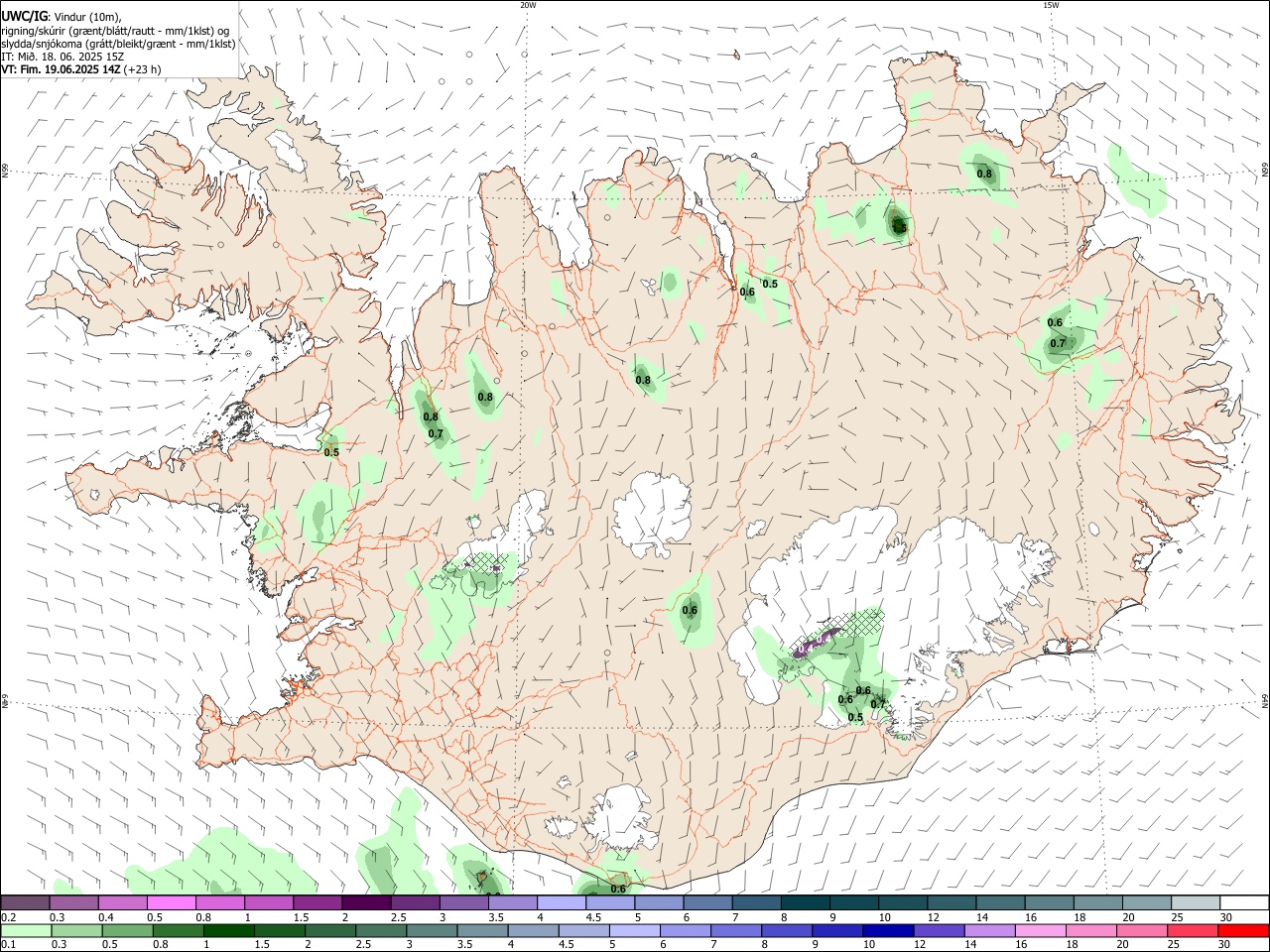Choose the periwinkle 4 swatch in upper legend row
Screen dimensions: 1270x952
coord(562,903)
